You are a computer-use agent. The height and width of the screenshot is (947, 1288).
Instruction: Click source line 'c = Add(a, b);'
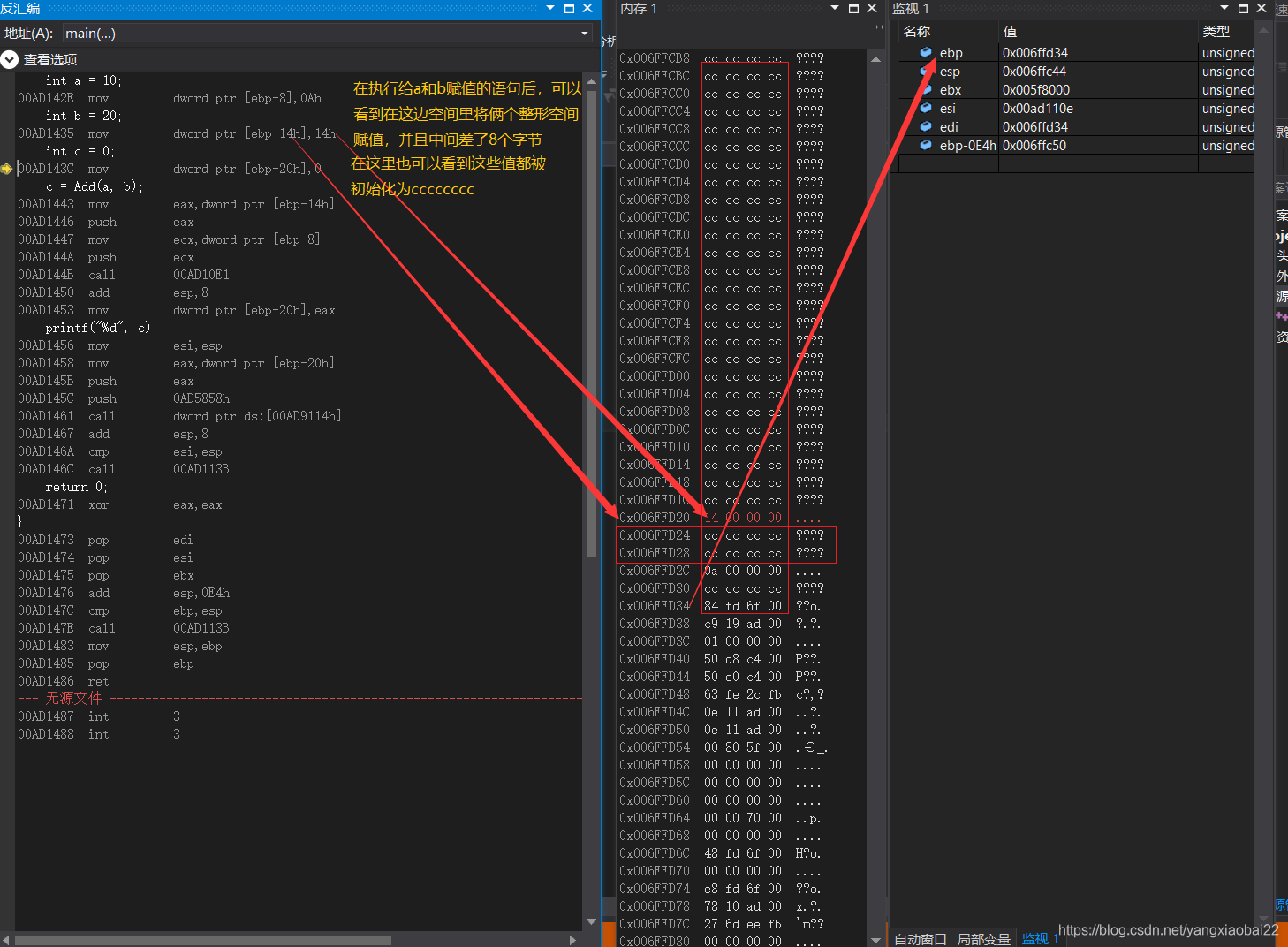(x=94, y=186)
